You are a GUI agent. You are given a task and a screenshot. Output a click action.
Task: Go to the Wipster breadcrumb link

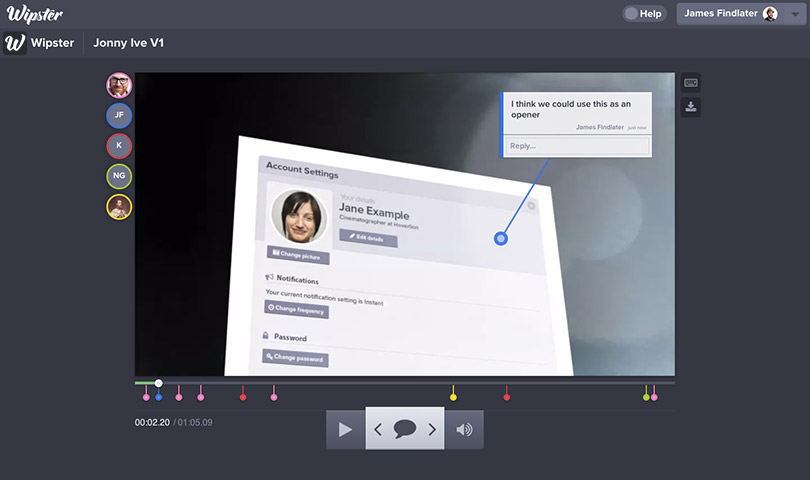[52, 43]
